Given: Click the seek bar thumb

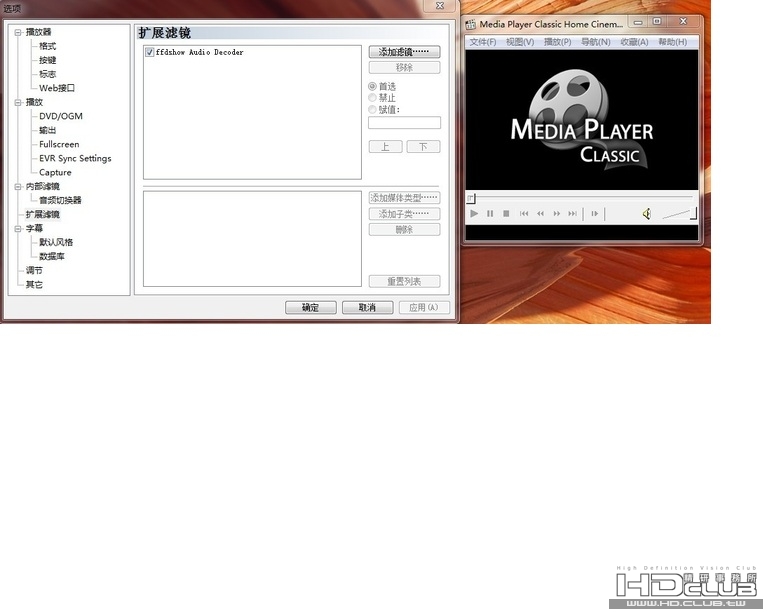Looking at the screenshot, I should 471,198.
